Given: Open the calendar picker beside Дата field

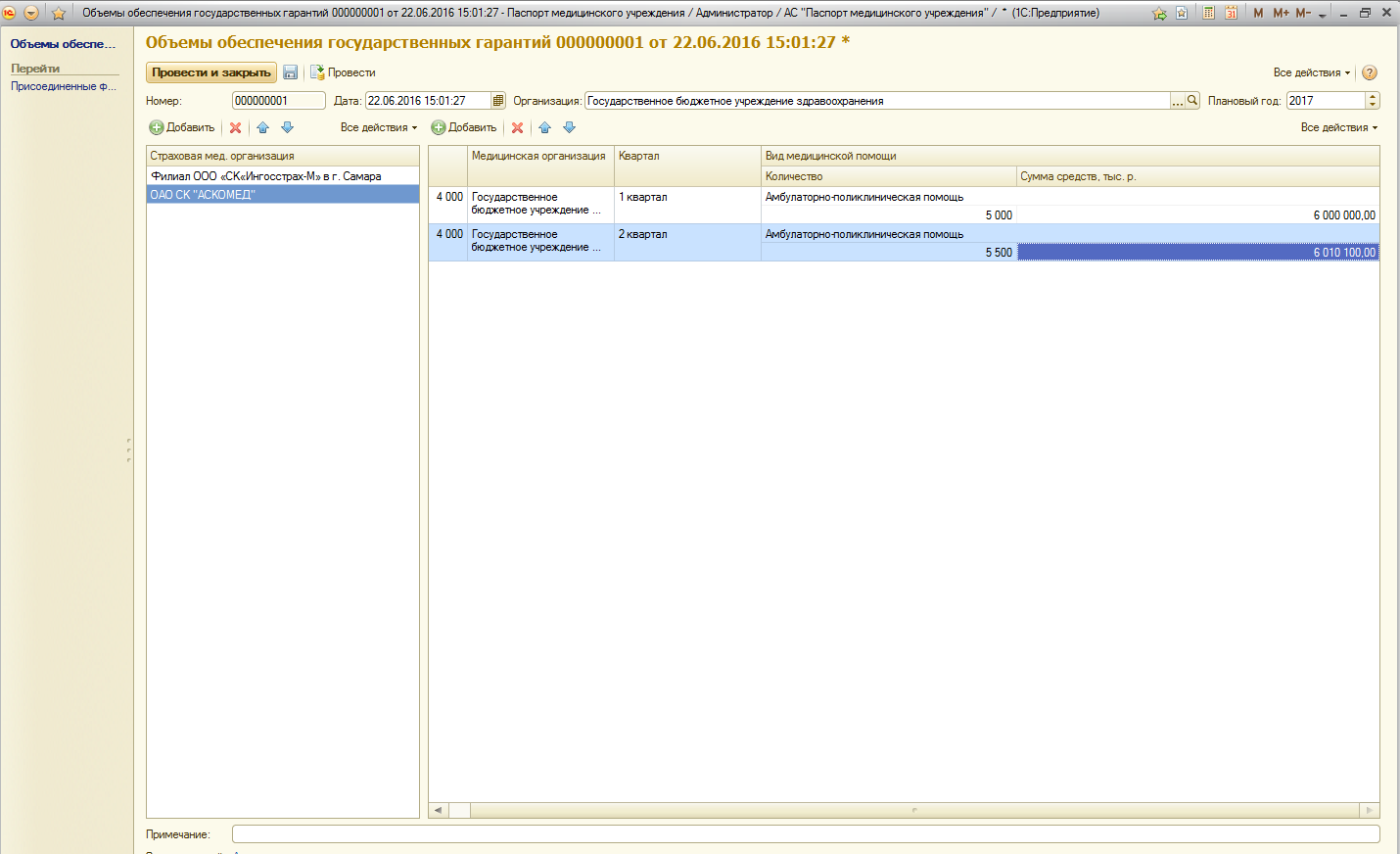Looking at the screenshot, I should click(498, 101).
